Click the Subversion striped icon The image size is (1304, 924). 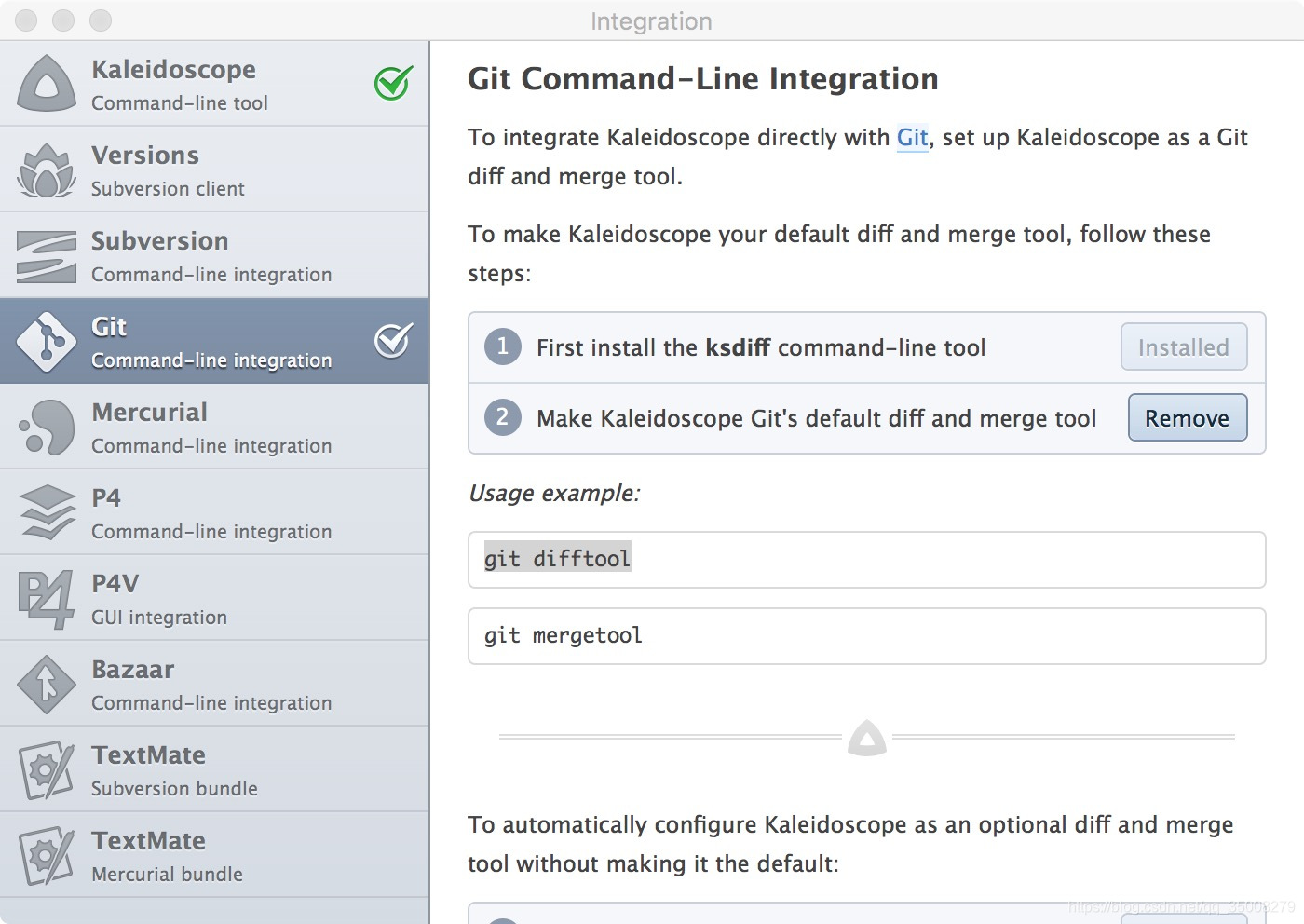tap(47, 256)
